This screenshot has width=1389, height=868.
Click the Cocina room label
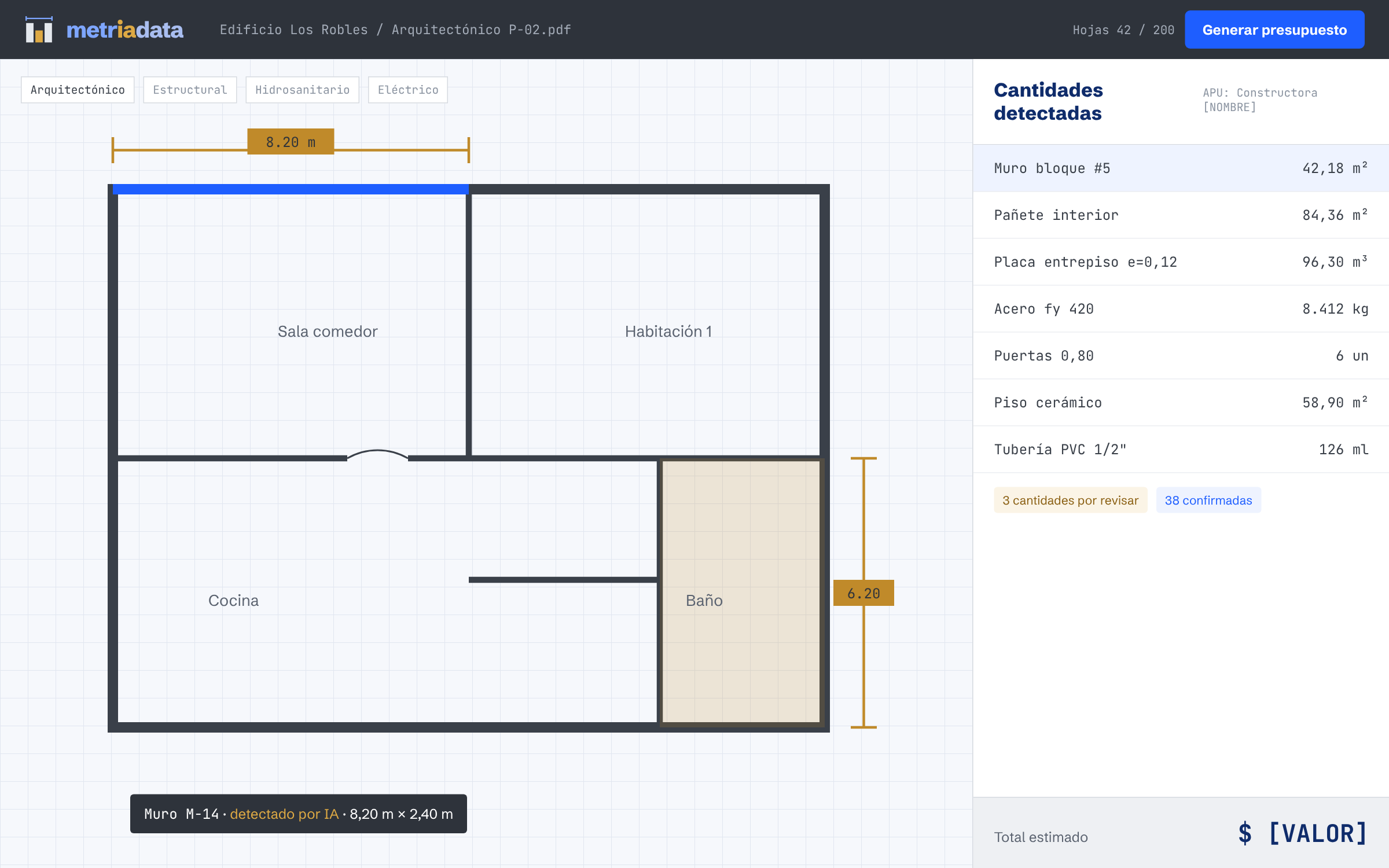tap(233, 601)
